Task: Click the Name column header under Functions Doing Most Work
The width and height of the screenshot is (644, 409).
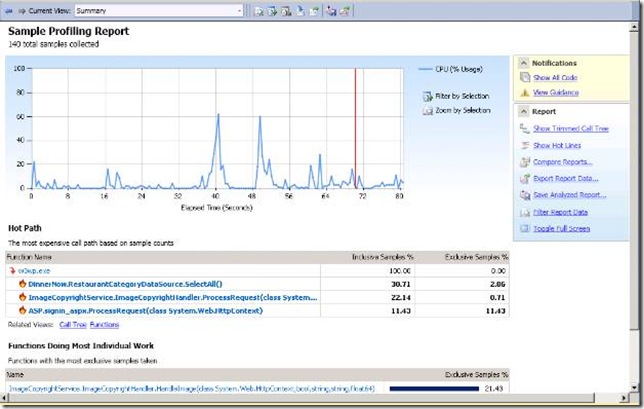Action: pos(196,375)
